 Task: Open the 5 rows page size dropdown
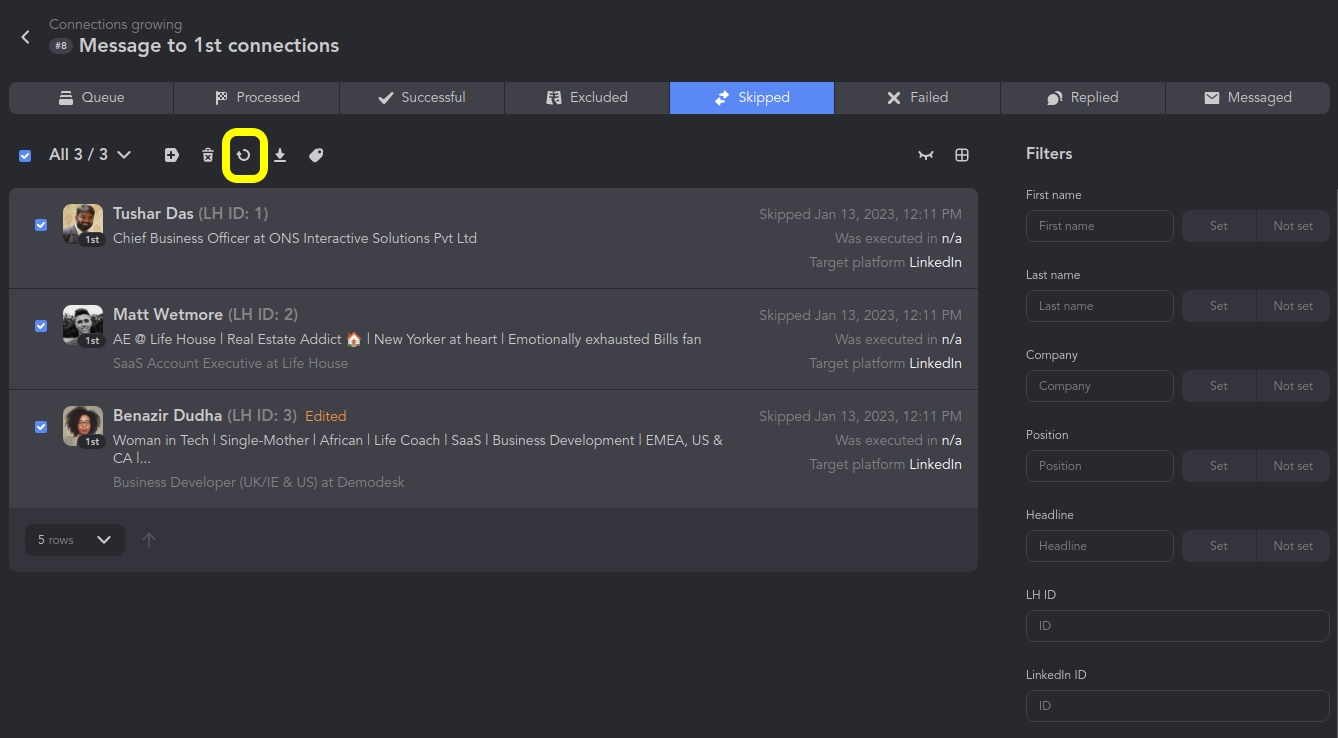(75, 540)
